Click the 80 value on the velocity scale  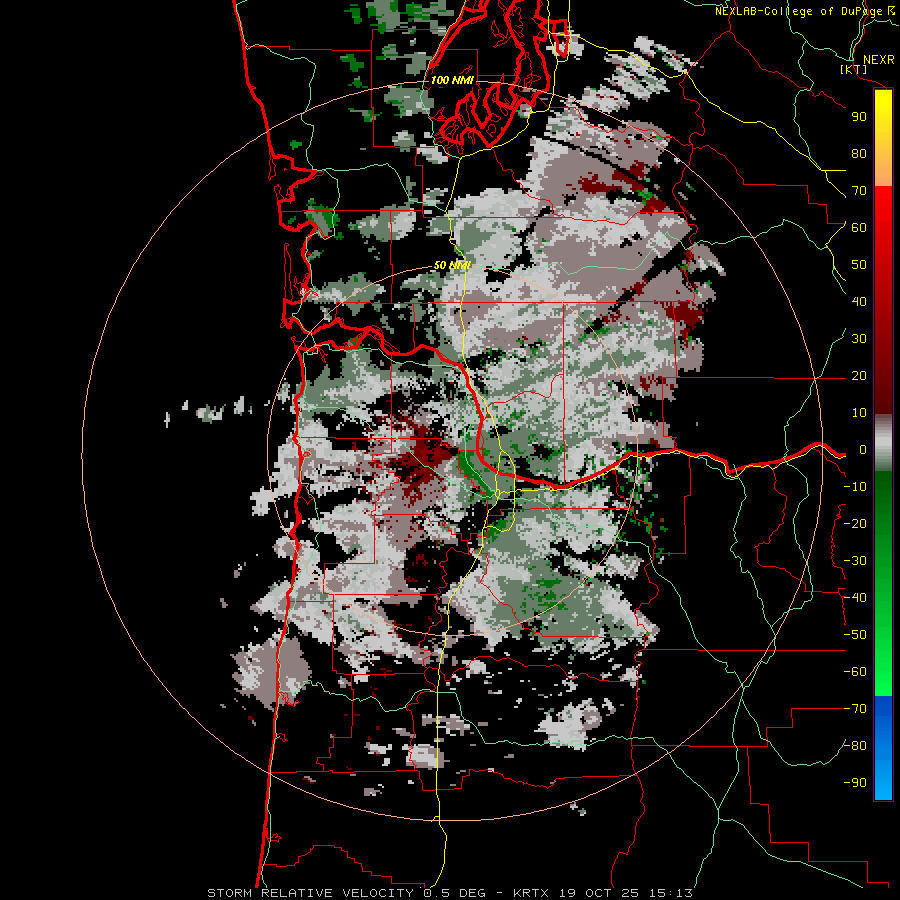[859, 154]
